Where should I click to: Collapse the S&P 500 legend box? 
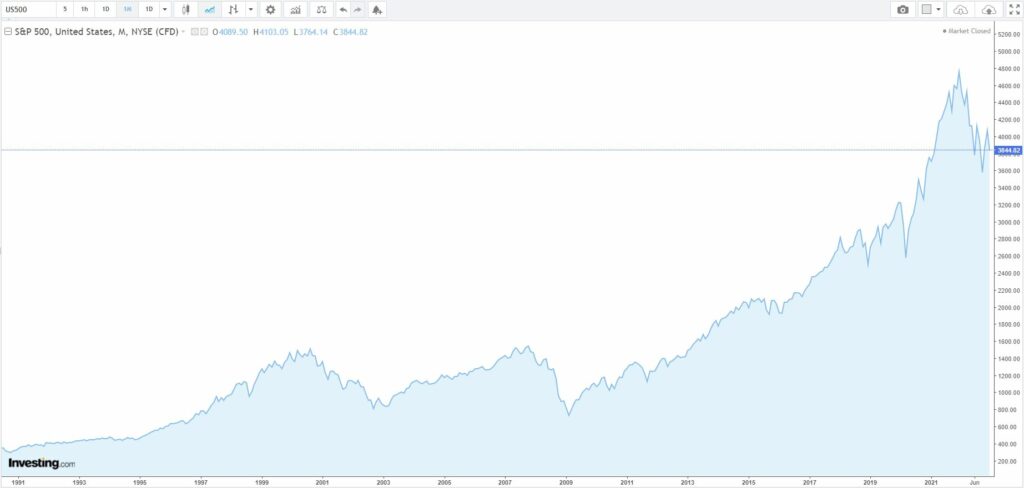8,31
